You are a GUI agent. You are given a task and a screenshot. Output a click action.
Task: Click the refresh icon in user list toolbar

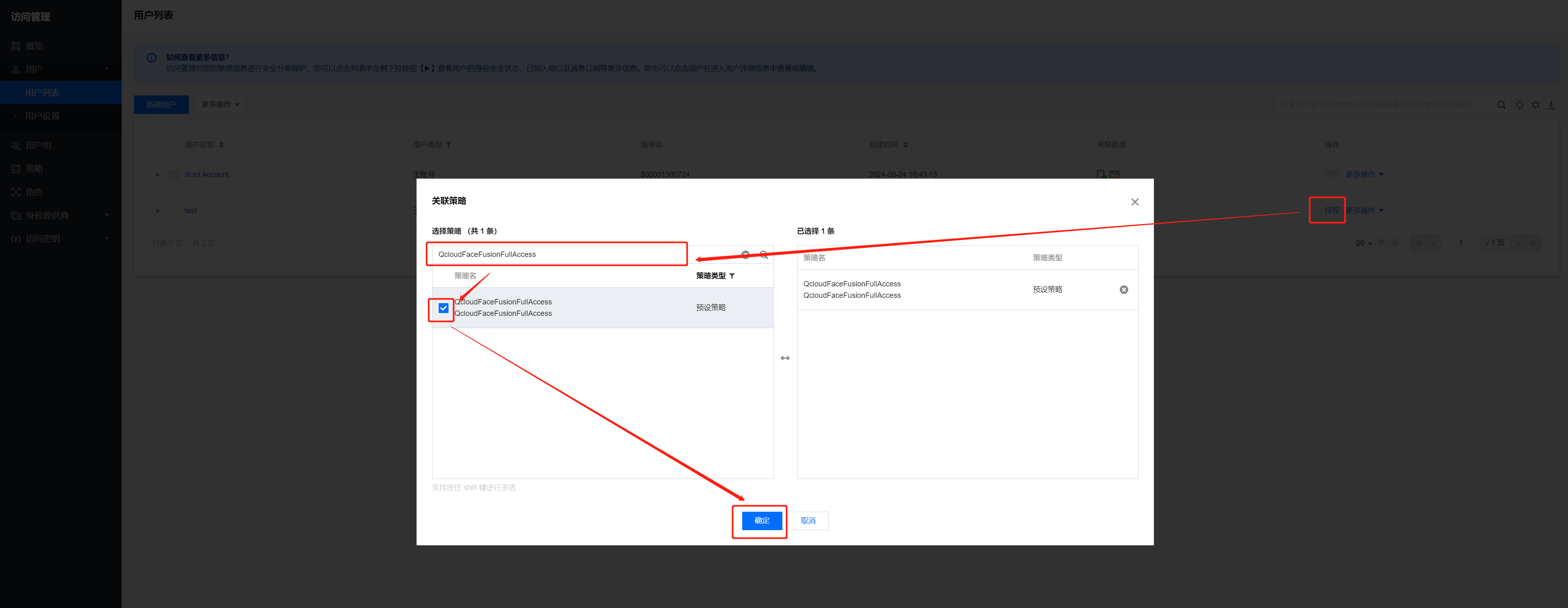pos(1519,105)
